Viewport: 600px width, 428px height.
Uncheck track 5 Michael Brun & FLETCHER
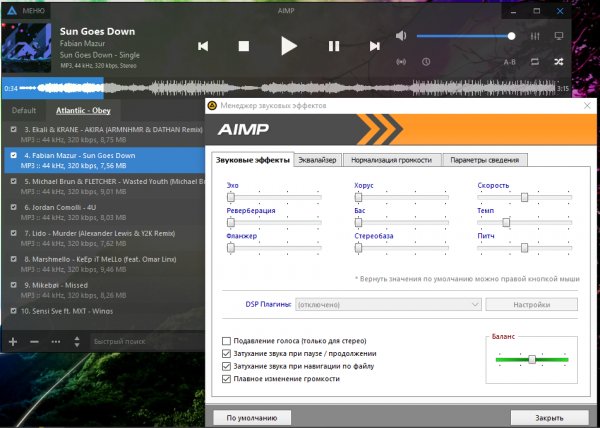click(14, 181)
